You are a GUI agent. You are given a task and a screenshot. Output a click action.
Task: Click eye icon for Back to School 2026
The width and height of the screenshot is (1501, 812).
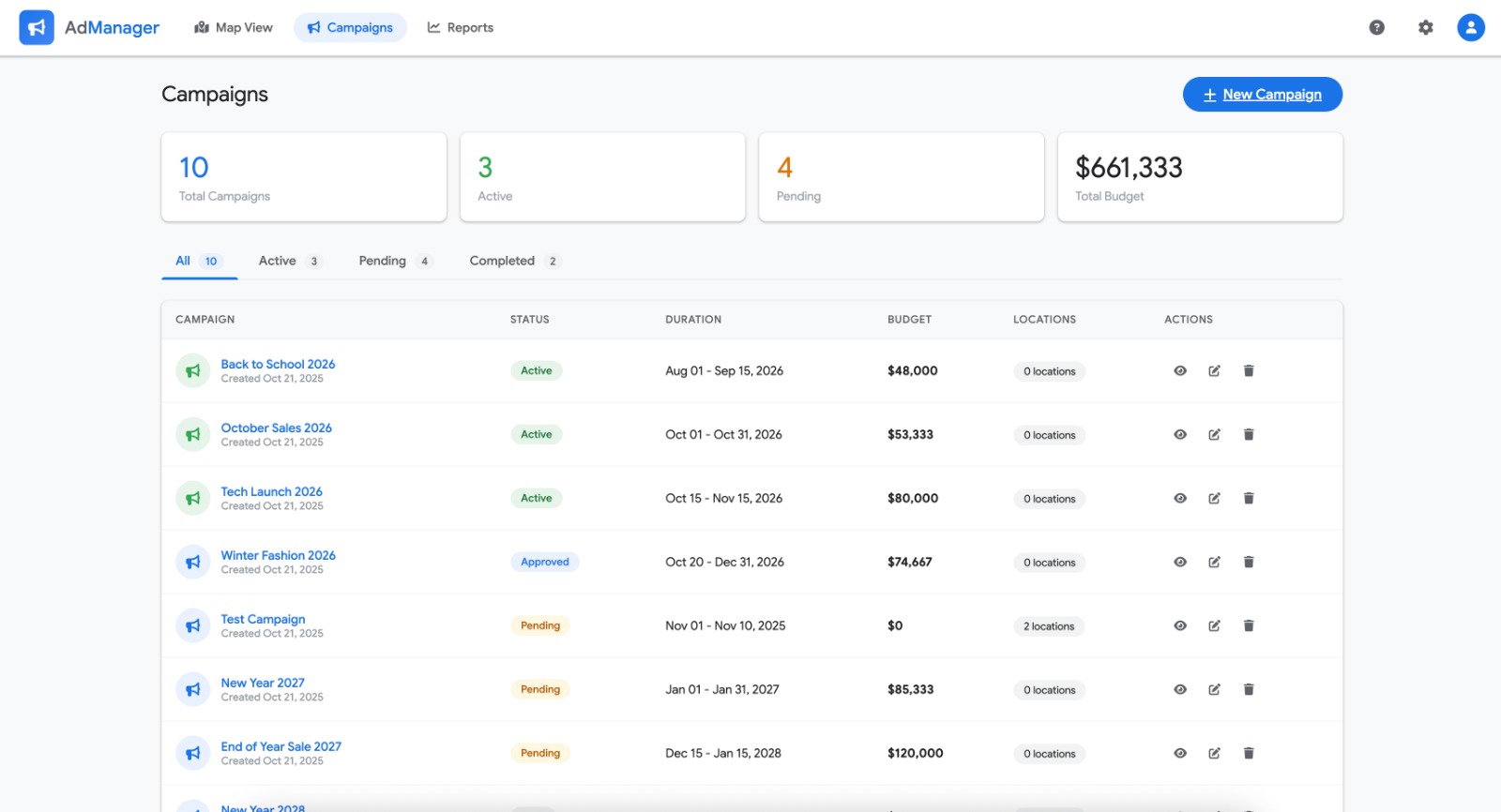click(1180, 371)
